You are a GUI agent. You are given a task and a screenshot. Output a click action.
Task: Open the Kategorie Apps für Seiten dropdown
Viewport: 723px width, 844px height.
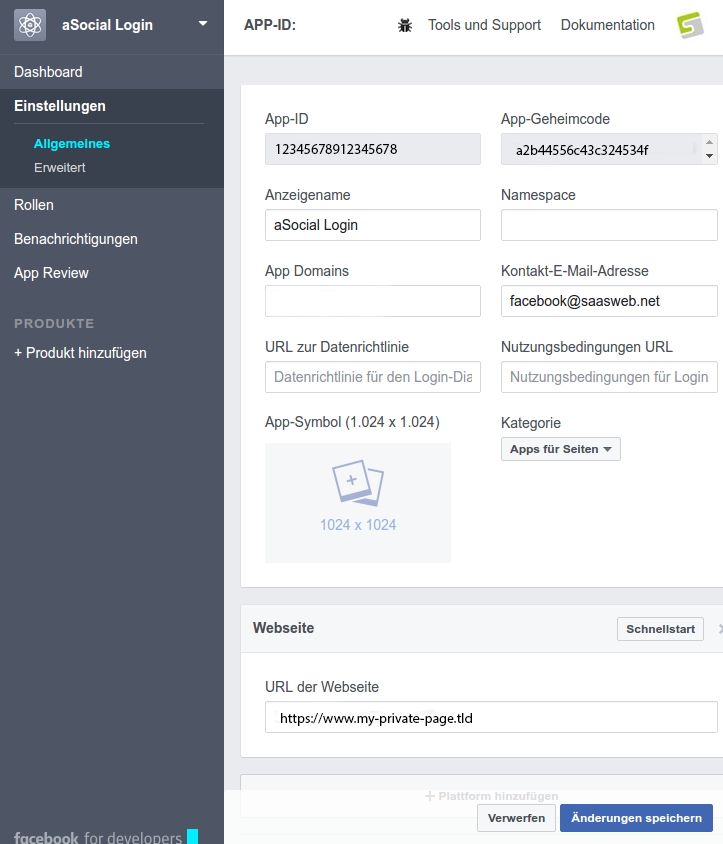coord(560,449)
